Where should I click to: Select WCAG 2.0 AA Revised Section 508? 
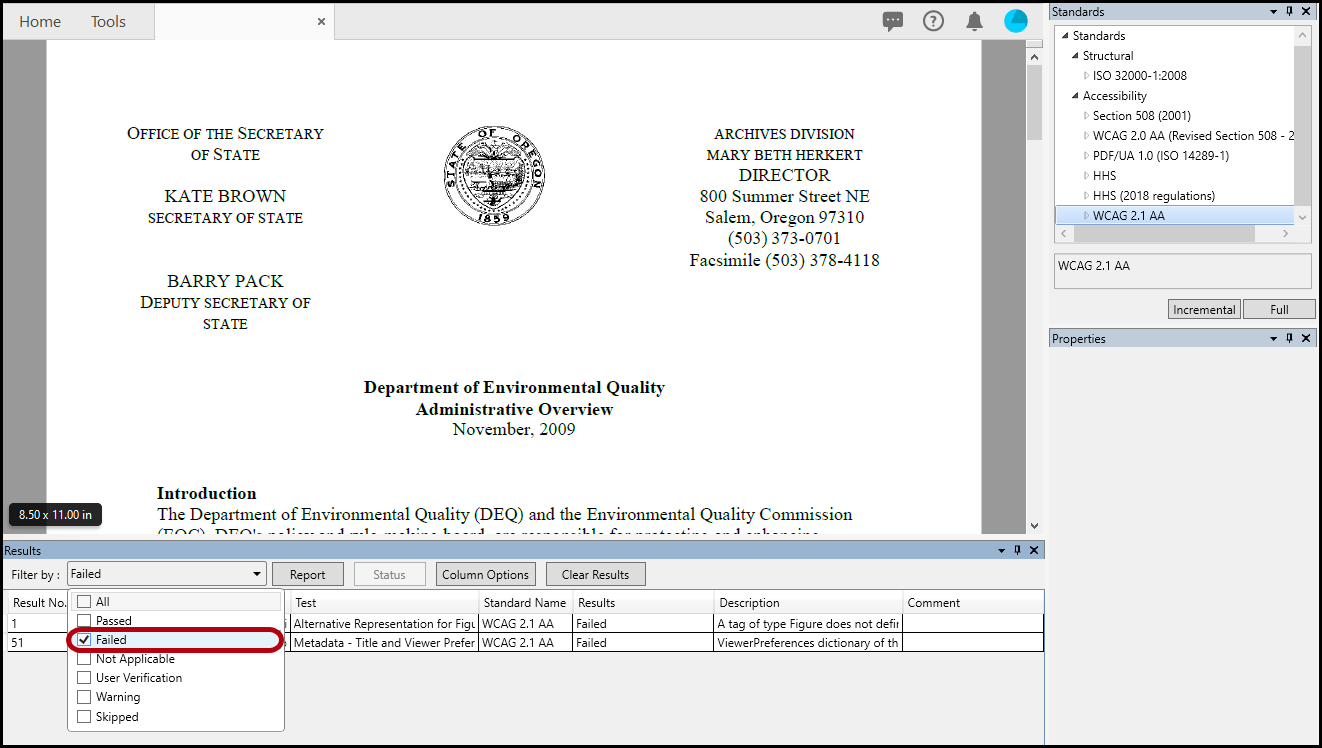click(1193, 136)
